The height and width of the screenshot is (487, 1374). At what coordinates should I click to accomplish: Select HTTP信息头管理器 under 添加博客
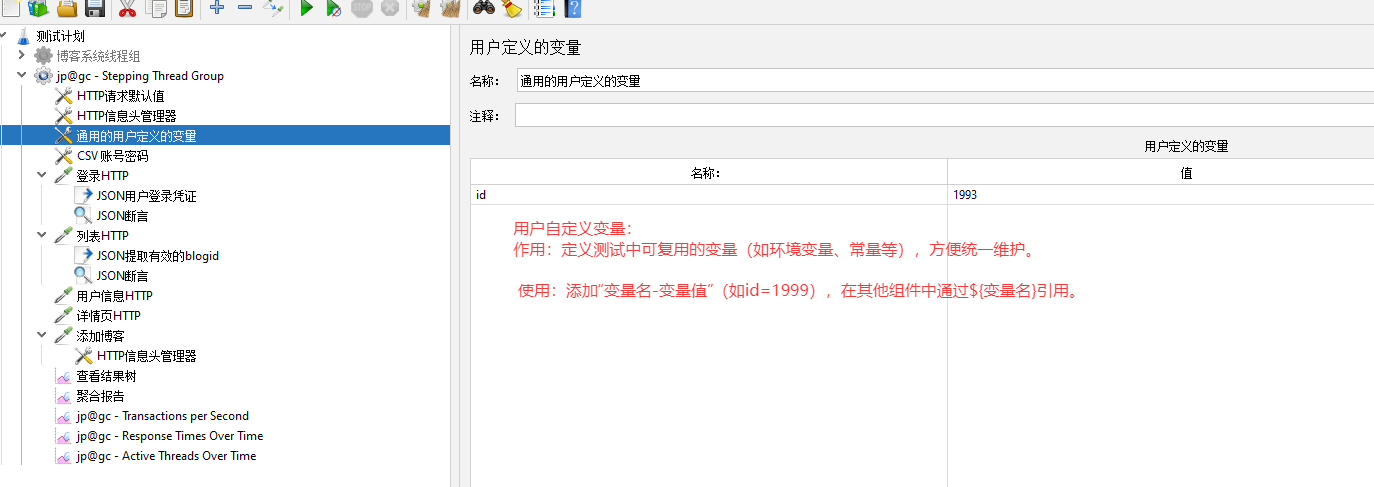(x=146, y=356)
